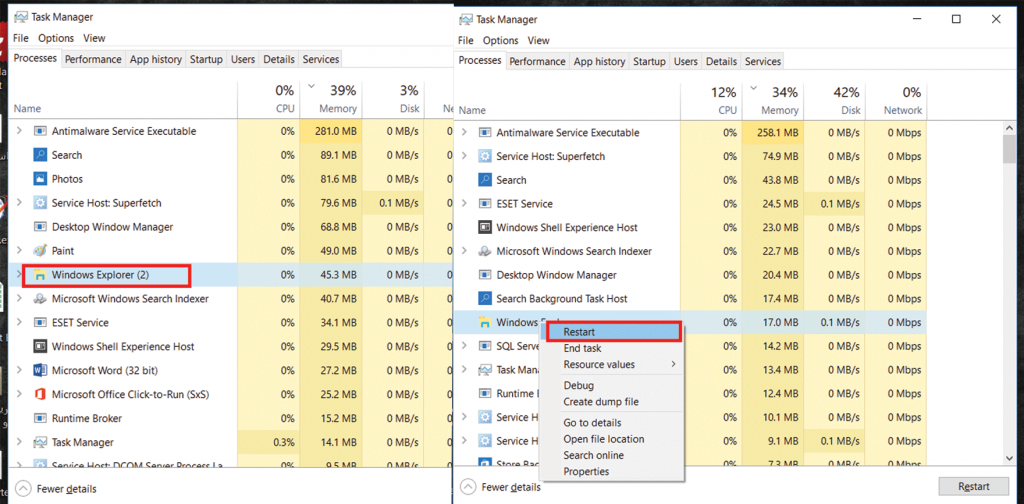Click Microsoft Windows Search Indexer icon in left window

[40, 299]
